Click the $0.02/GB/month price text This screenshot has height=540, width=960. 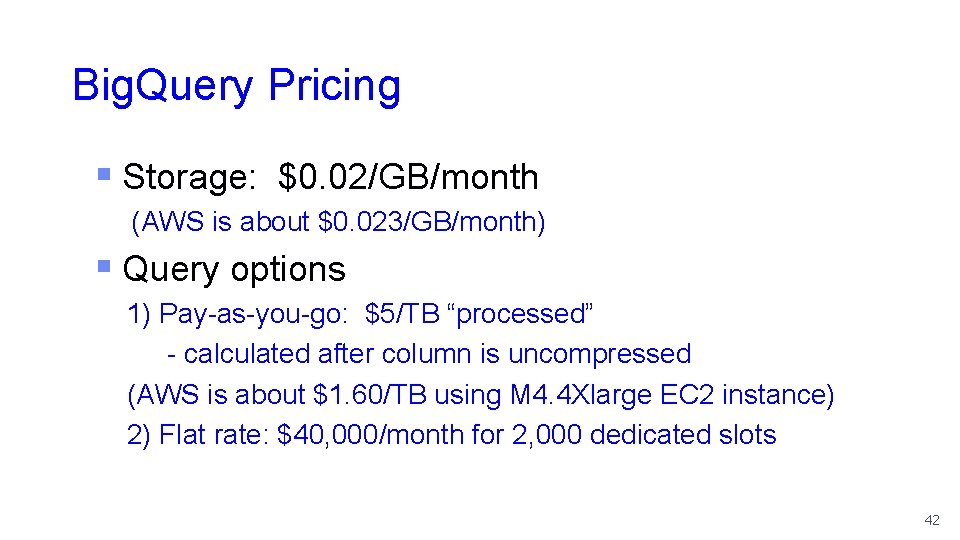tap(408, 178)
